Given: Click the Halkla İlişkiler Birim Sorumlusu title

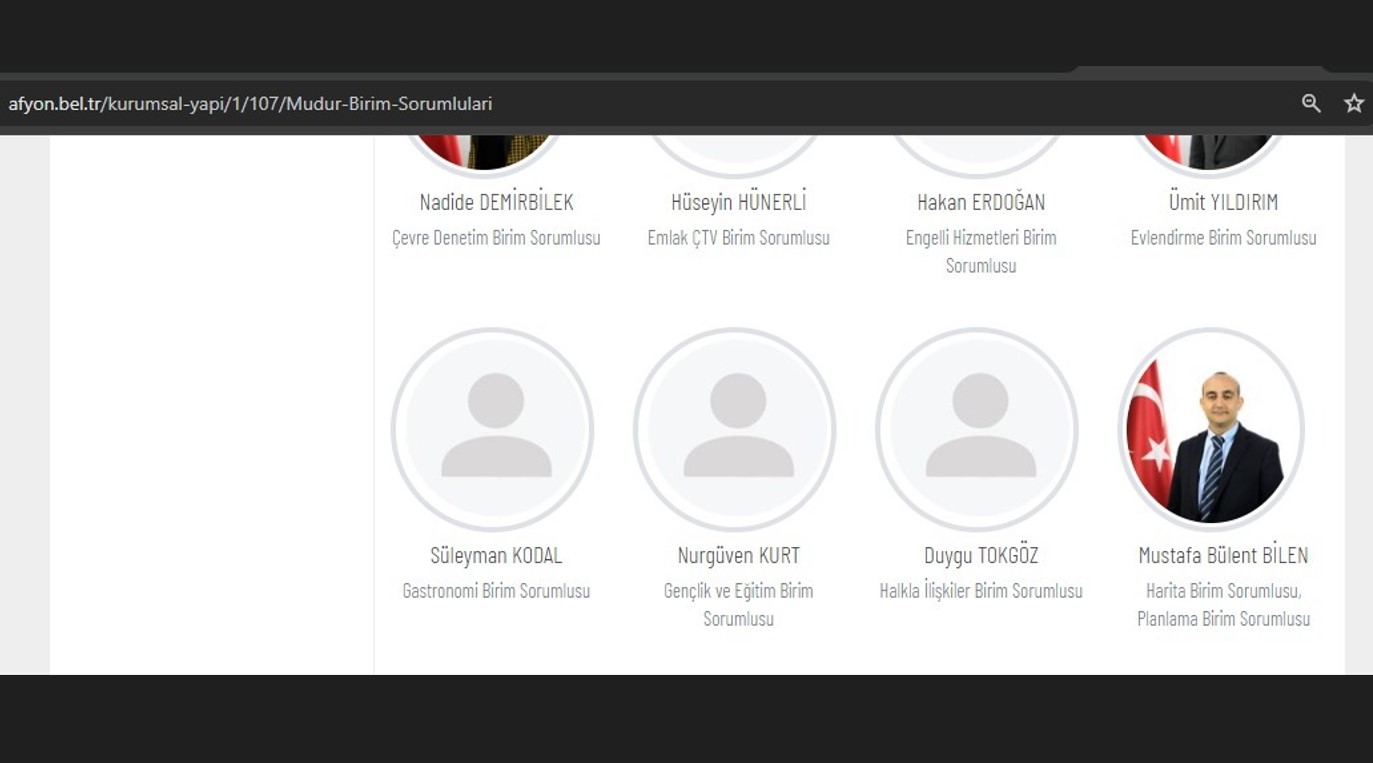Looking at the screenshot, I should (x=980, y=591).
